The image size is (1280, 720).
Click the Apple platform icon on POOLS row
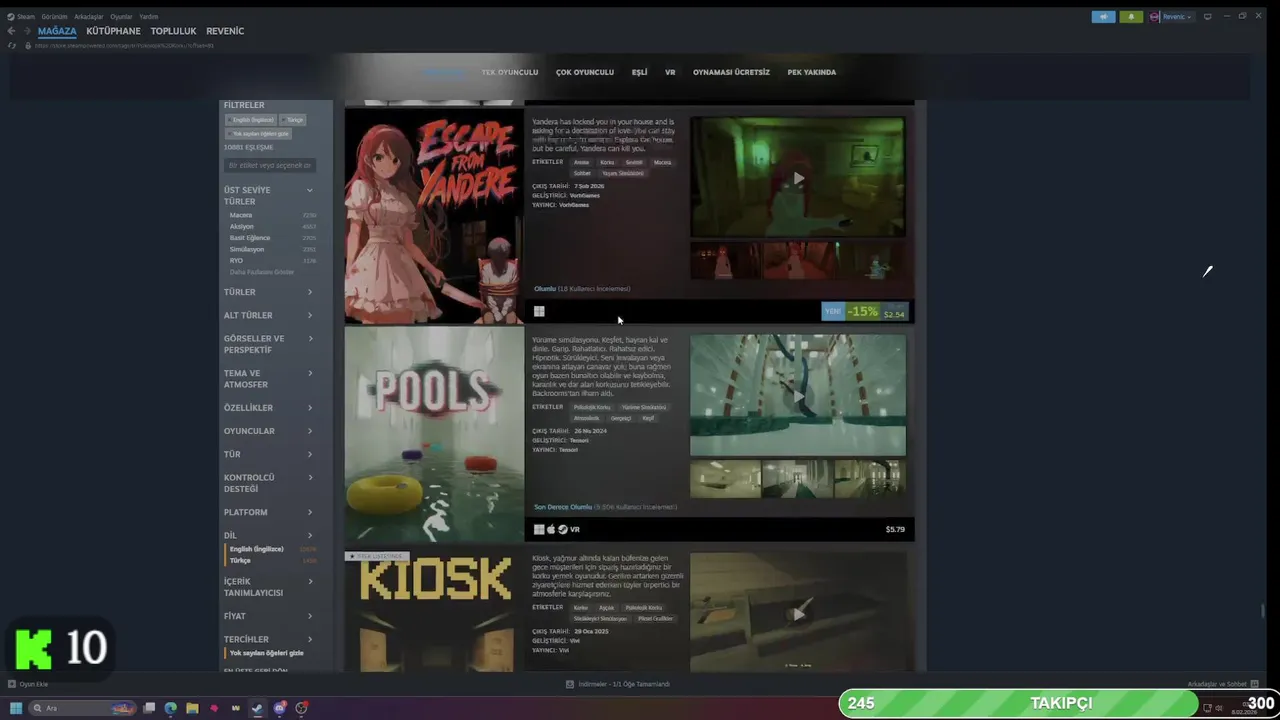551,529
